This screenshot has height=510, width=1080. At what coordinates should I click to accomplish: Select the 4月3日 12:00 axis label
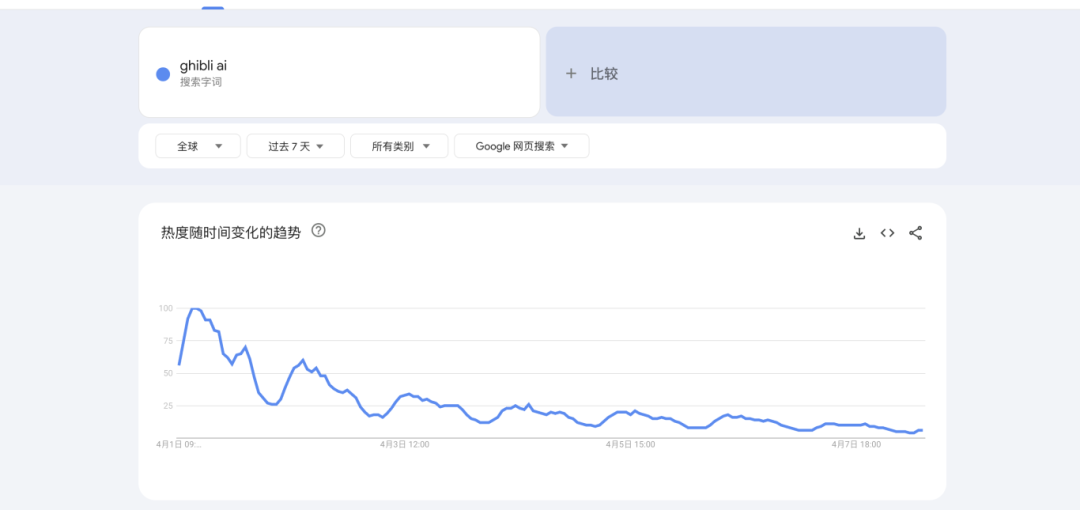(405, 443)
